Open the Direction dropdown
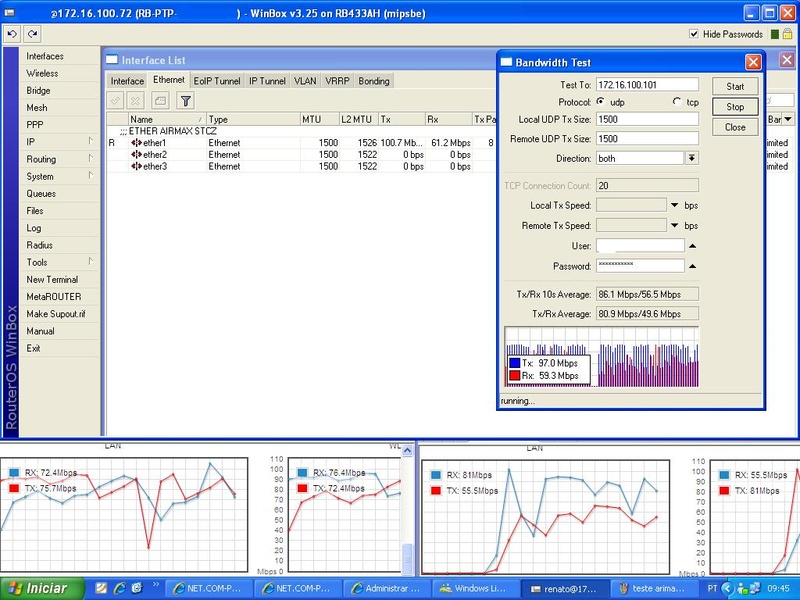 (x=691, y=158)
